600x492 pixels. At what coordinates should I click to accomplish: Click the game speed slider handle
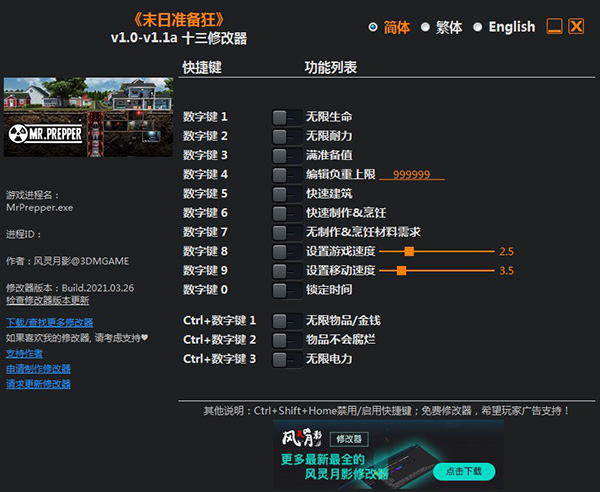(409, 251)
